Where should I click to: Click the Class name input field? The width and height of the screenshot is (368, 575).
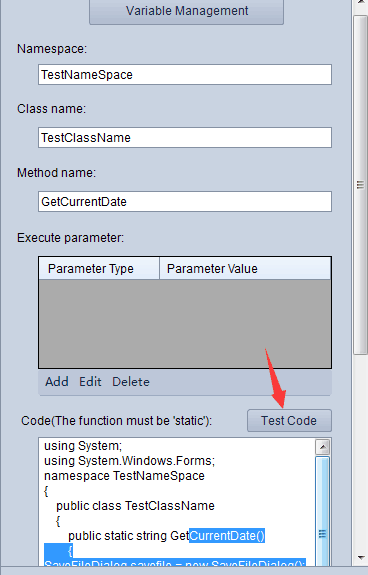185,138
